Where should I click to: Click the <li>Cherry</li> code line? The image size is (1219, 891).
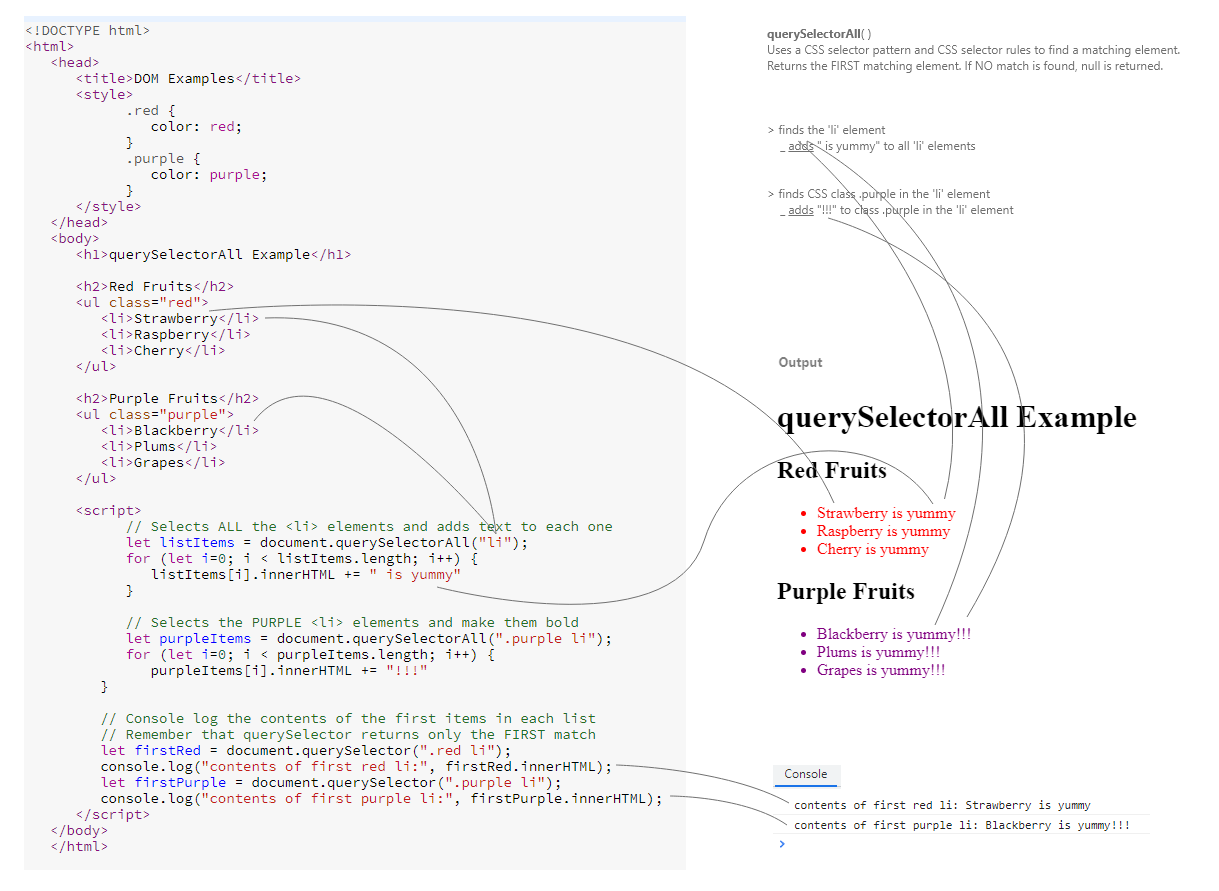(x=163, y=350)
